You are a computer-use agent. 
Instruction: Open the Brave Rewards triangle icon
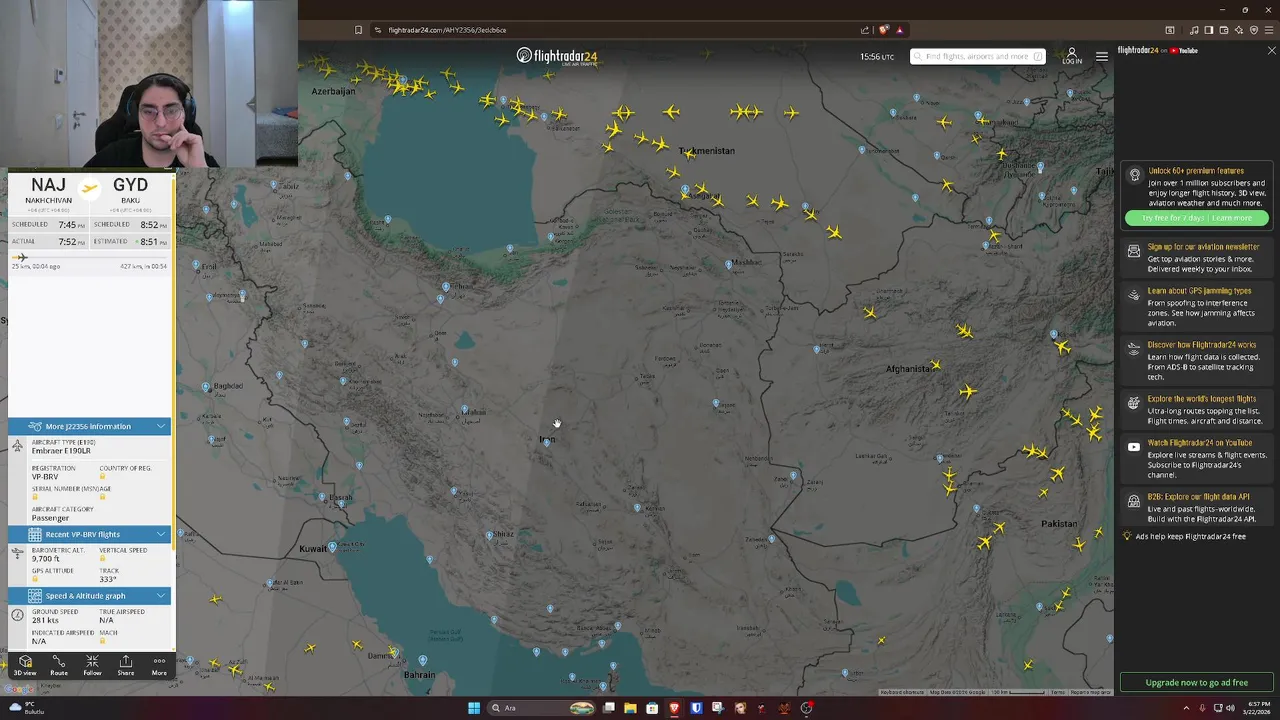coord(900,30)
